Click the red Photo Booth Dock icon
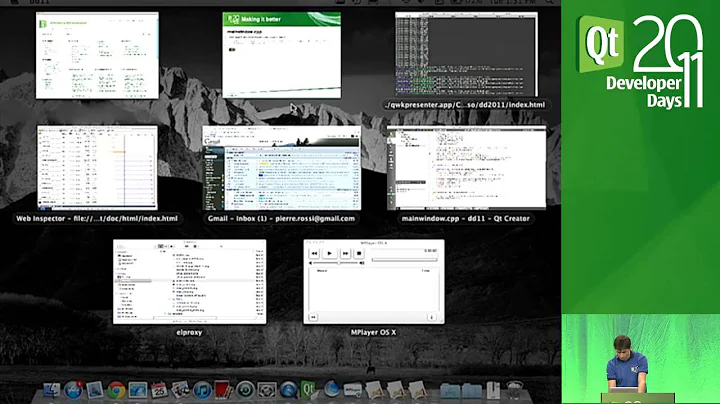Image resolution: width=720 pixels, height=404 pixels. pyautogui.click(x=224, y=390)
